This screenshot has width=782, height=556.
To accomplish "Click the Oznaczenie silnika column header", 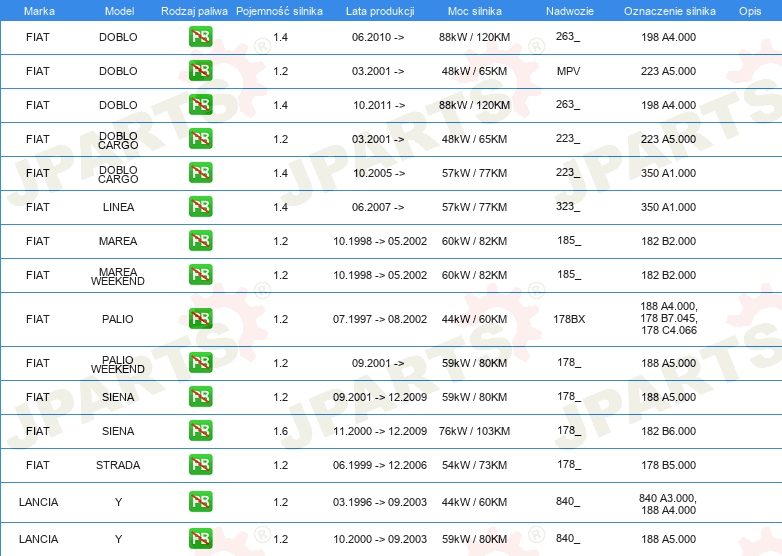I will pyautogui.click(x=669, y=11).
